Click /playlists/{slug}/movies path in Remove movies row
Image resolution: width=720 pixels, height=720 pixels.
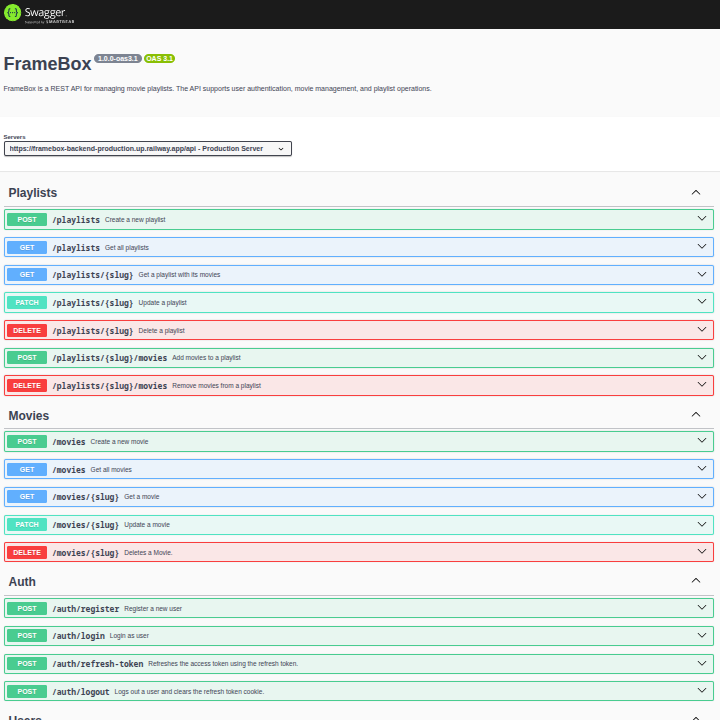110,386
